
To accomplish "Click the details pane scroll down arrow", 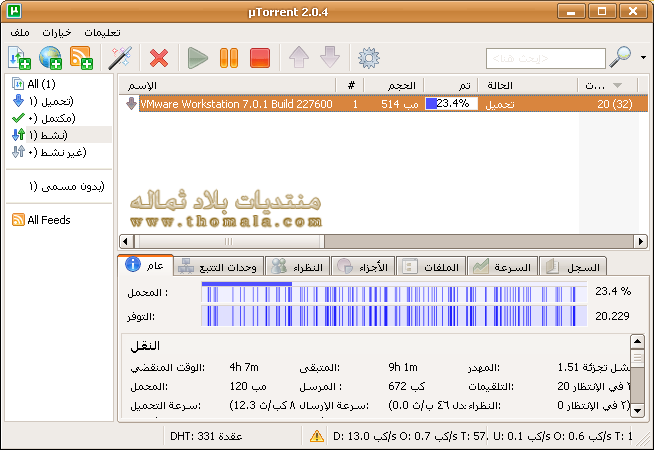I will pos(637,410).
